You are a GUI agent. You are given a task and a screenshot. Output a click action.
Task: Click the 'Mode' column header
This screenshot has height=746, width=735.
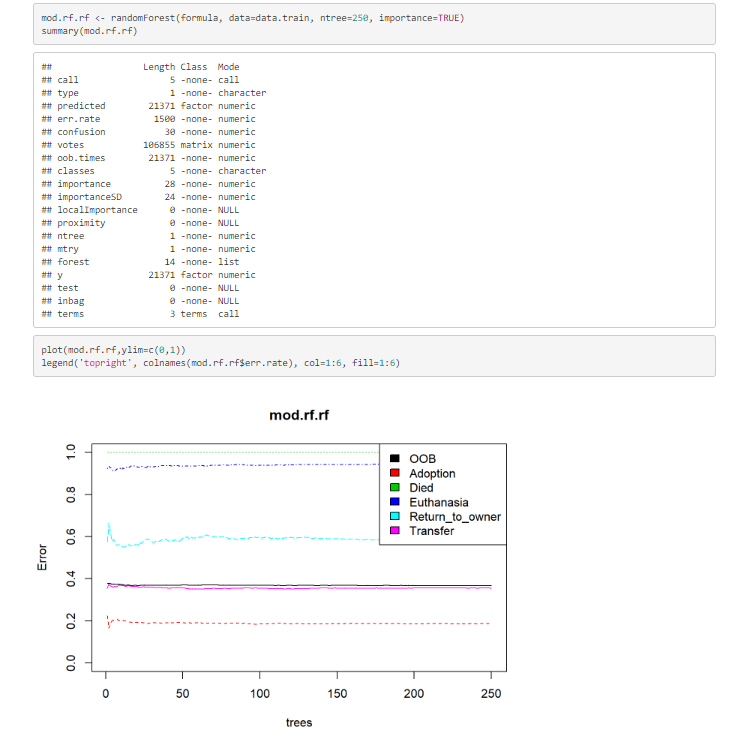pos(228,67)
